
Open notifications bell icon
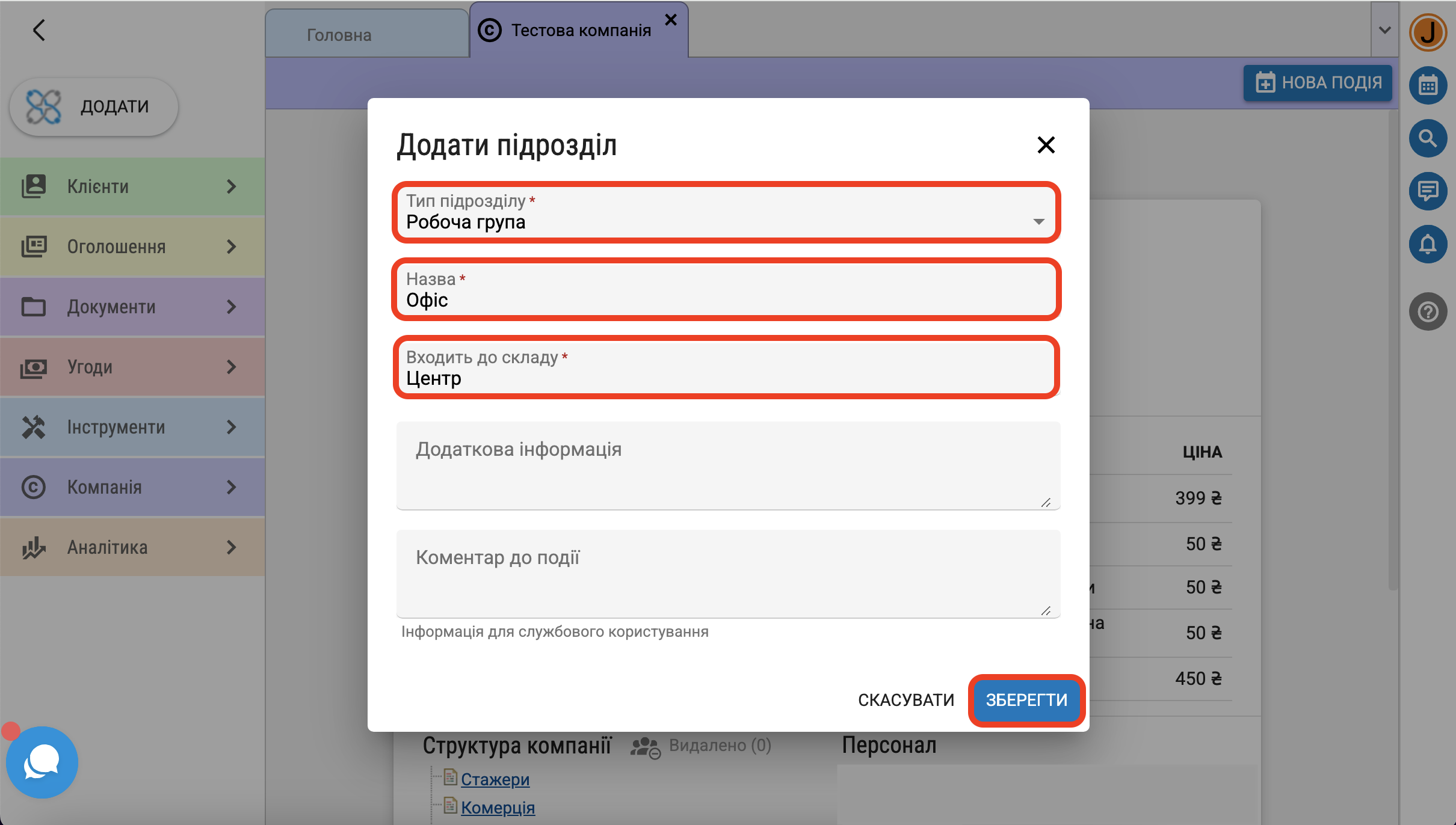click(x=1427, y=244)
